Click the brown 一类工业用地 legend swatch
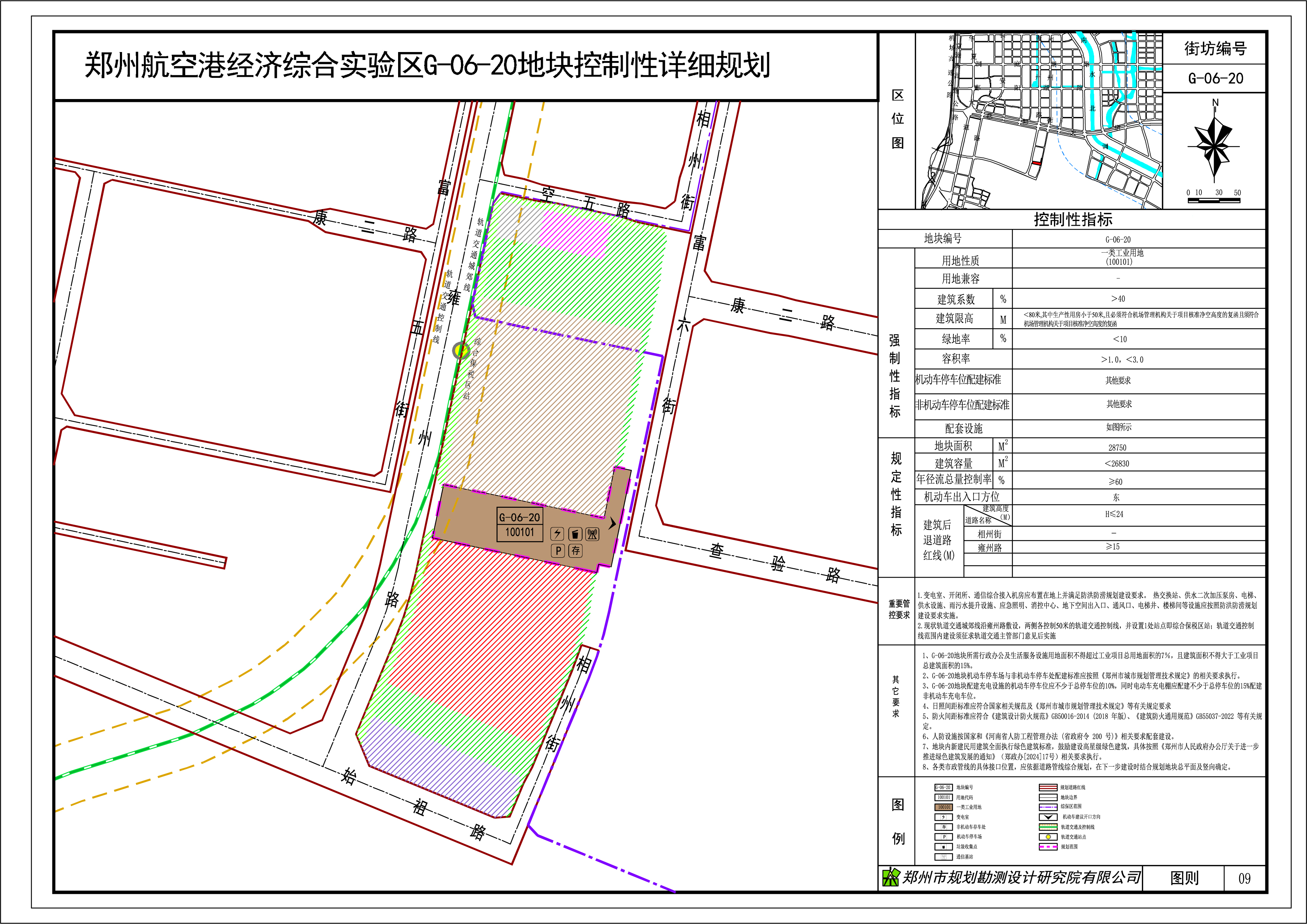The width and height of the screenshot is (1307, 924). click(x=943, y=807)
